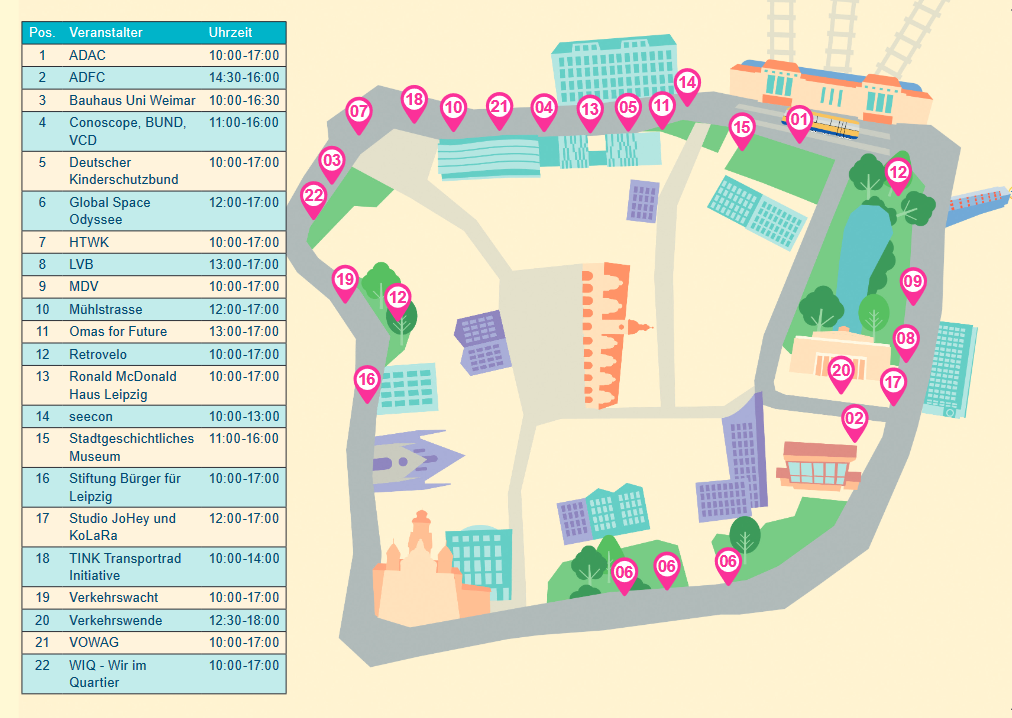Click pin 19 for Verkehrswacht
Image resolution: width=1012 pixels, height=718 pixels.
click(345, 281)
